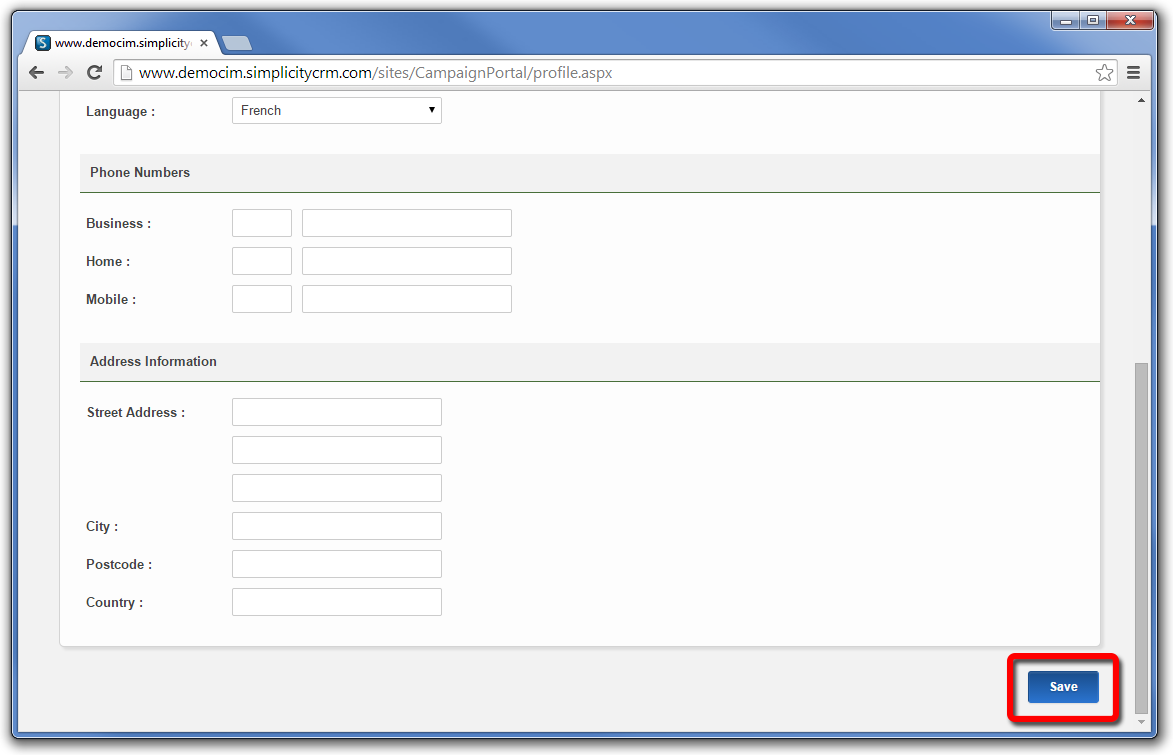Click the Postcode input field

[337, 564]
